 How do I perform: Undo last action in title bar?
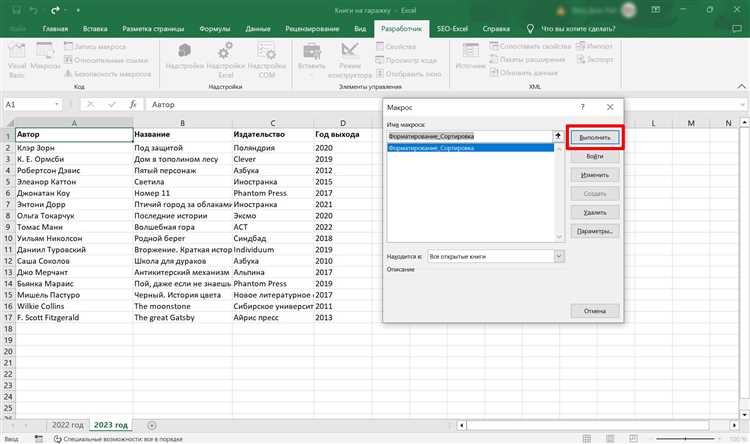[x=34, y=10]
